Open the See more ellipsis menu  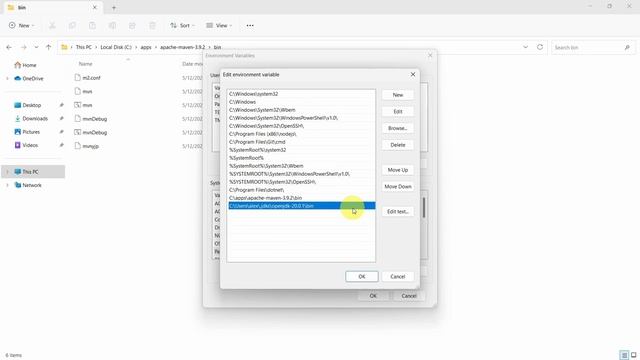[x=250, y=25]
